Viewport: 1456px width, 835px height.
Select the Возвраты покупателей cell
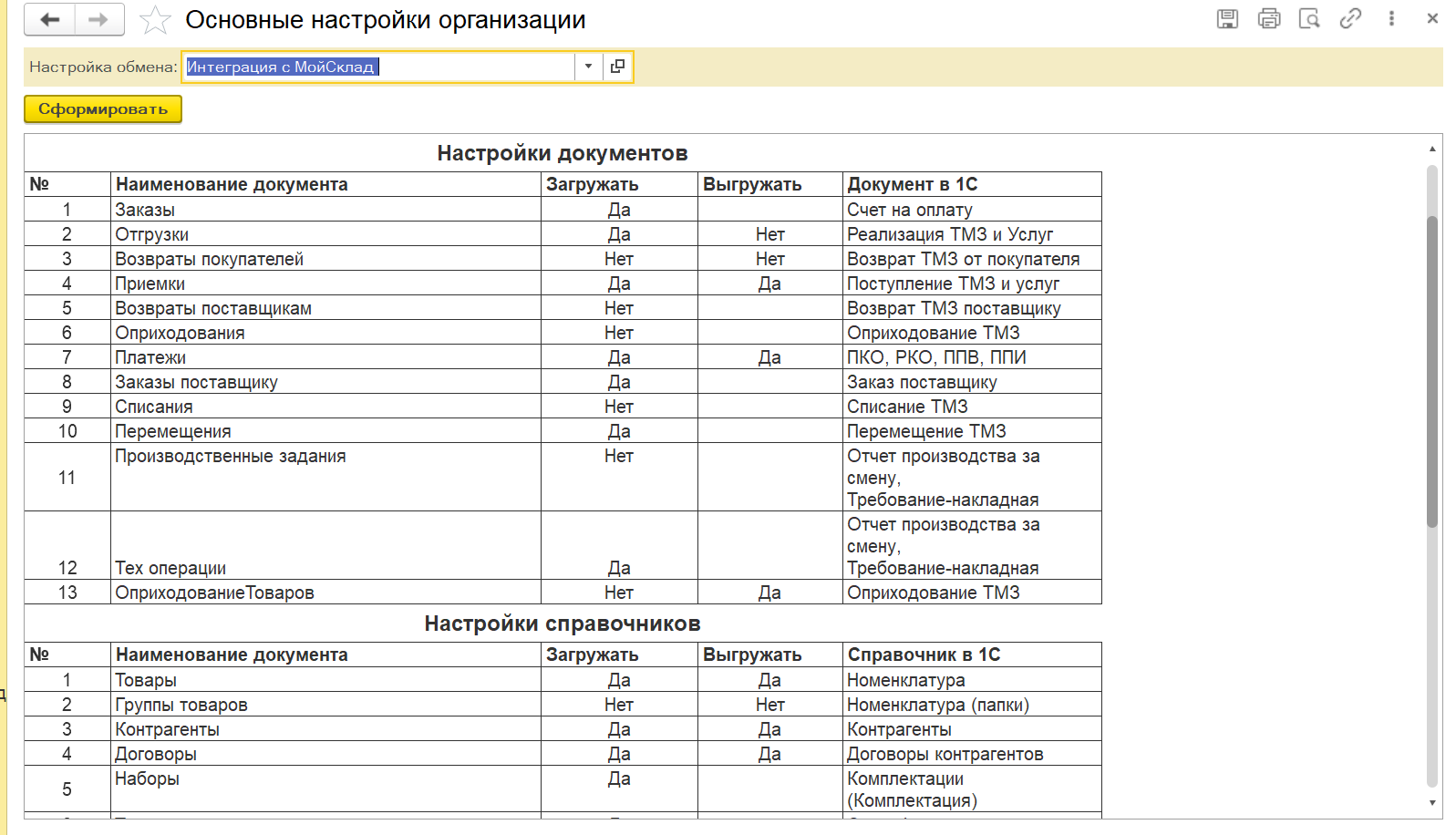tap(325, 259)
